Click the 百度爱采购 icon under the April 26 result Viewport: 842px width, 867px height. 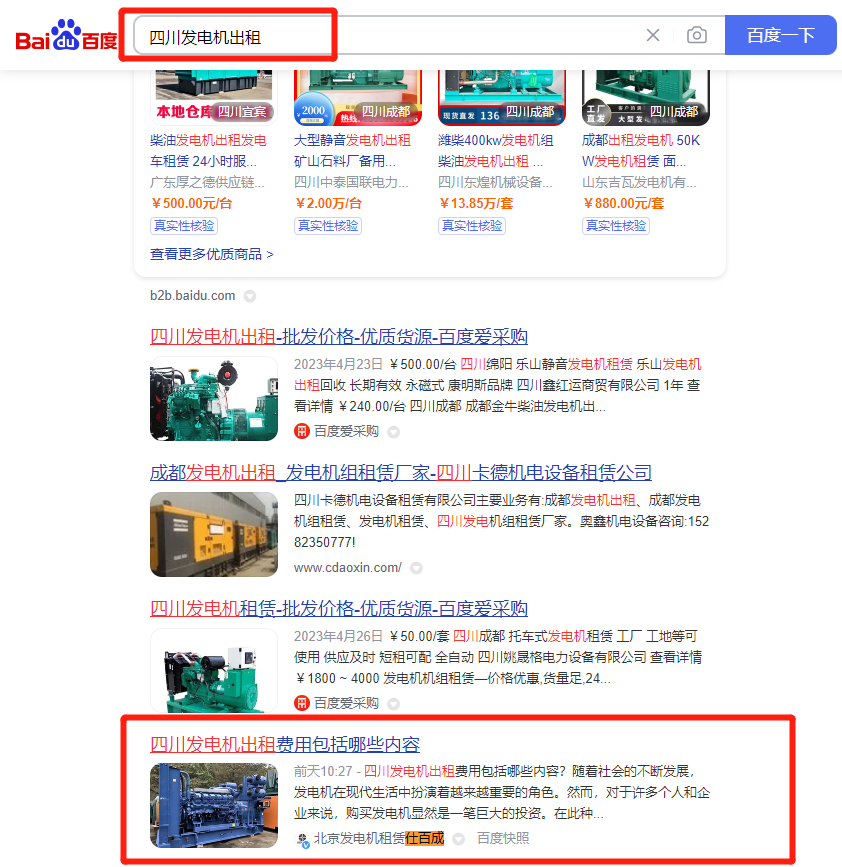coord(302,703)
